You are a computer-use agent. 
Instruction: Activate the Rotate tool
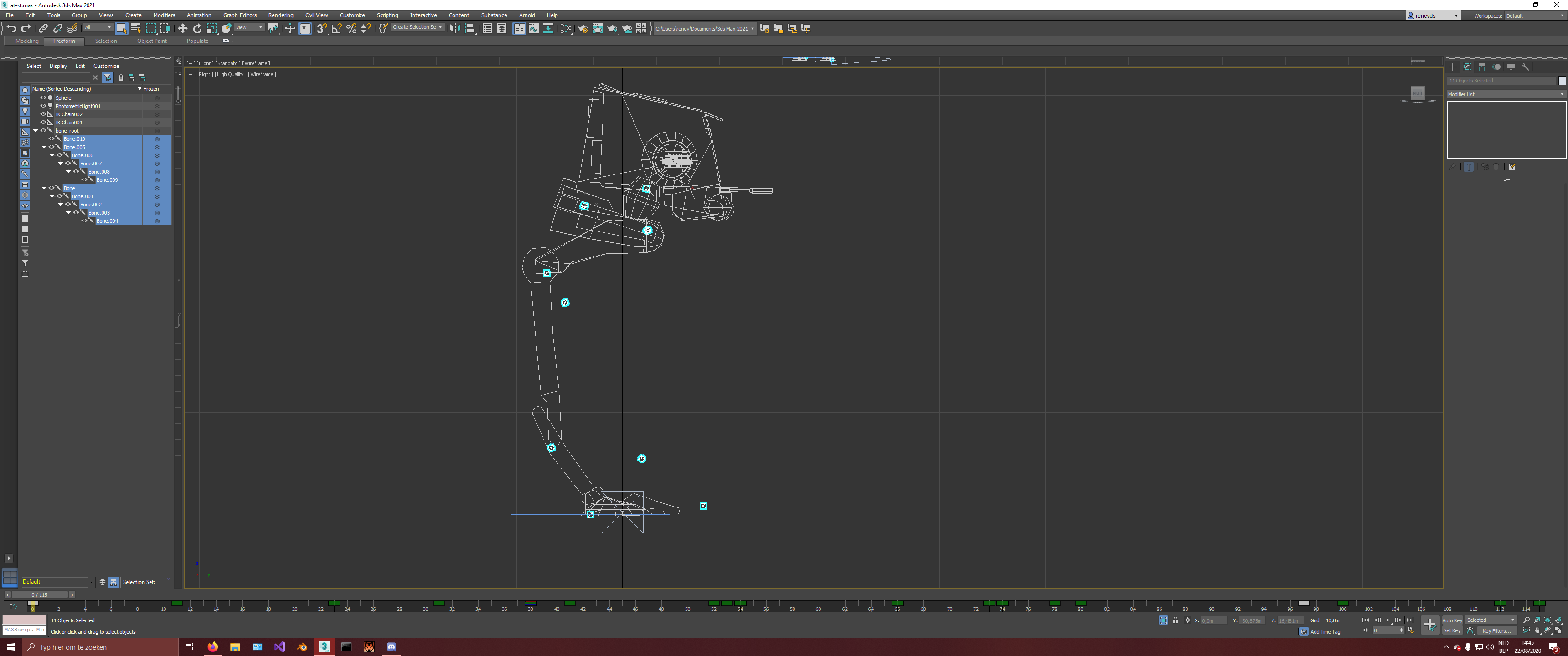[x=197, y=29]
